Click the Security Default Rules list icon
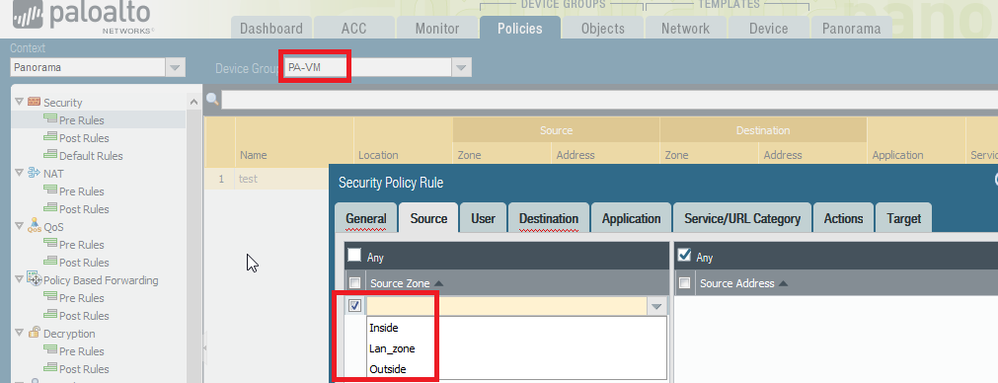 (50, 155)
